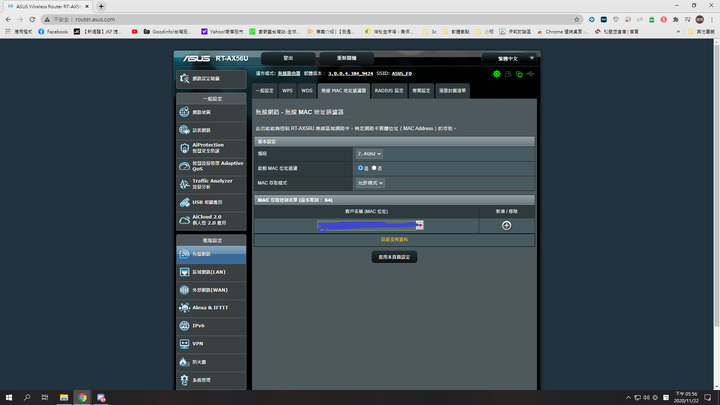
Task: Open Firewall settings in the sidebar
Action: coord(211,362)
